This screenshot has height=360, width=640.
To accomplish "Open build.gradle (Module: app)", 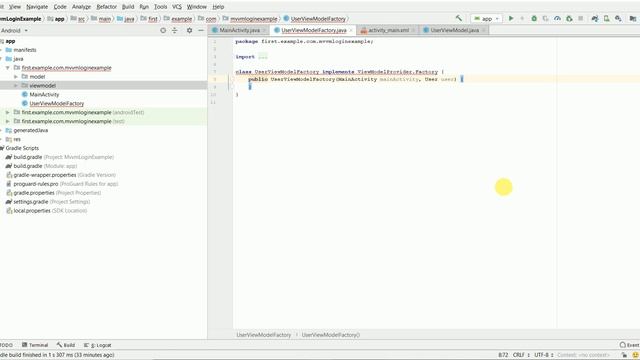I will pyautogui.click(x=45, y=166).
